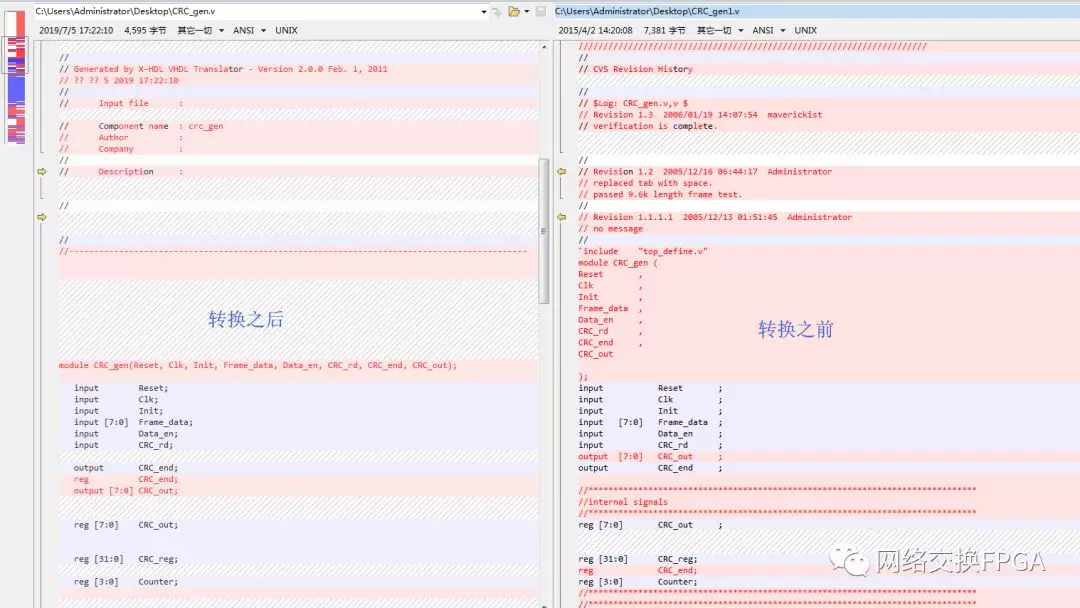1080x608 pixels.
Task: Click the left 'reg [31:0] CRC_reg;' line
Action: click(126, 559)
